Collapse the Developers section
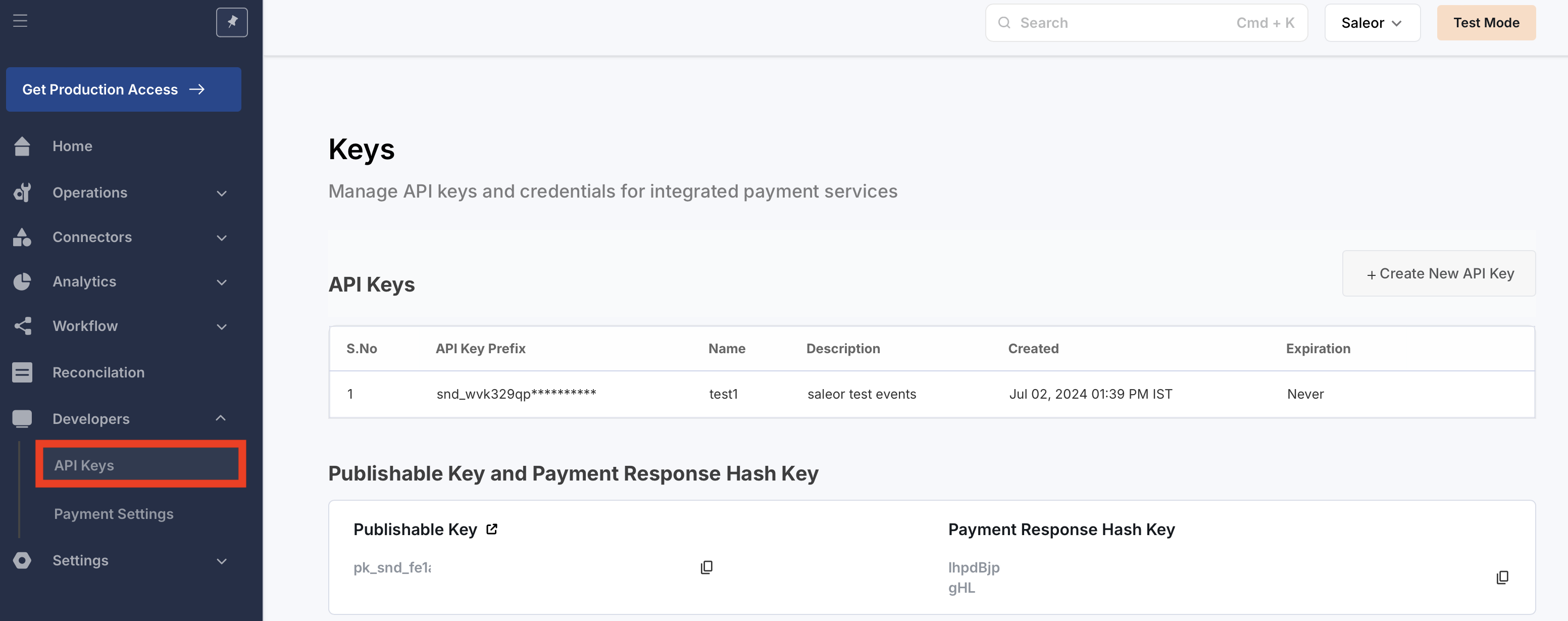1568x621 pixels. click(221, 418)
